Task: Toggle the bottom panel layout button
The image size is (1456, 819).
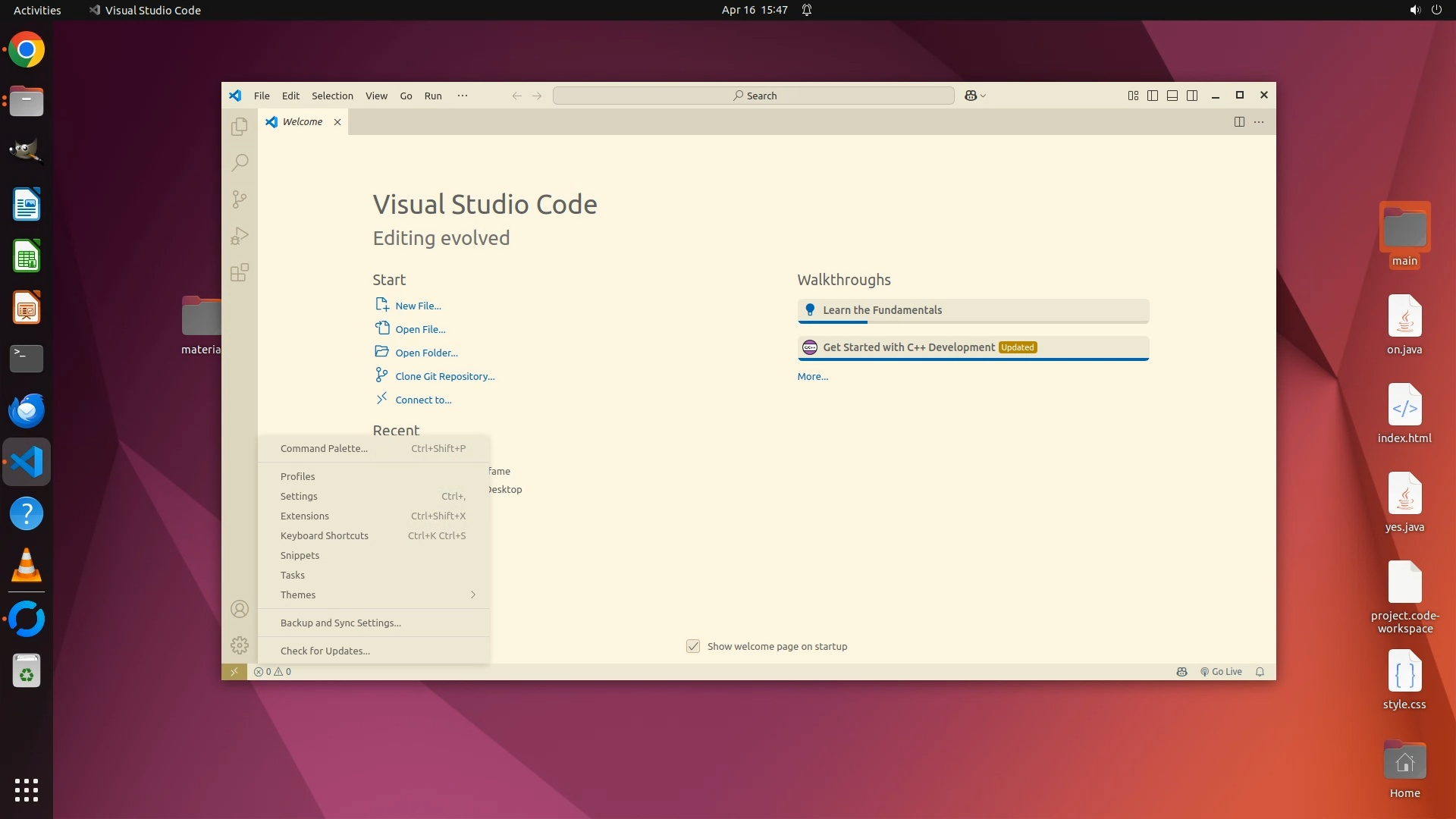Action: pos(1172,96)
